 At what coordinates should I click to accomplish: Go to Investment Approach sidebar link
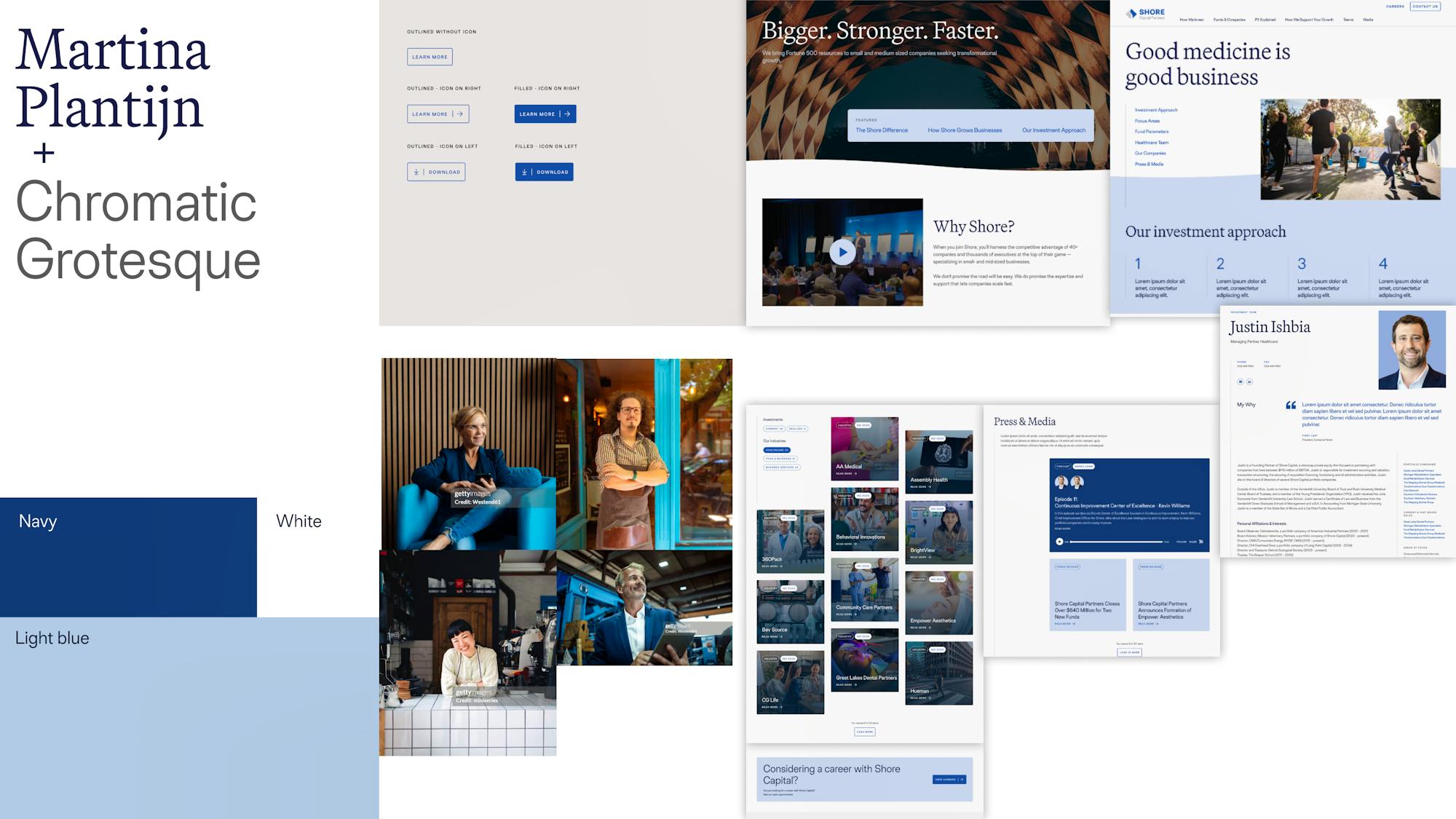pos(1156,110)
